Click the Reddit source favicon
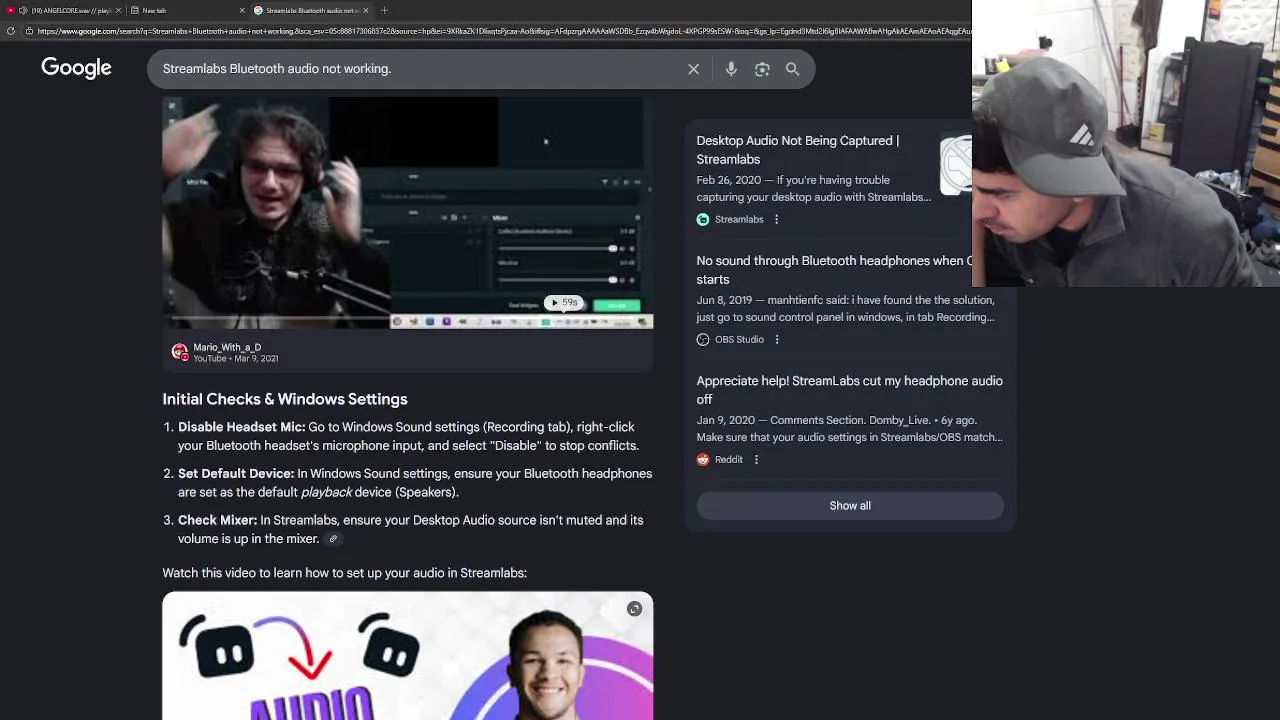This screenshot has height=720, width=1280. [703, 459]
